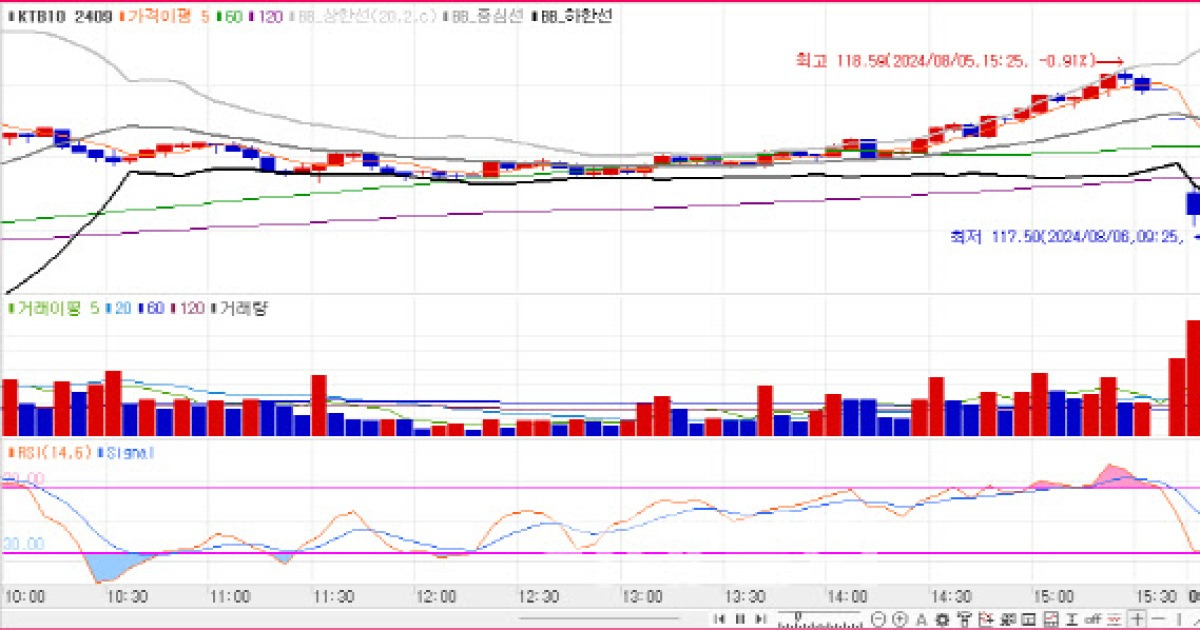Toggle the off indicator button
1200x630 pixels.
point(1093,619)
